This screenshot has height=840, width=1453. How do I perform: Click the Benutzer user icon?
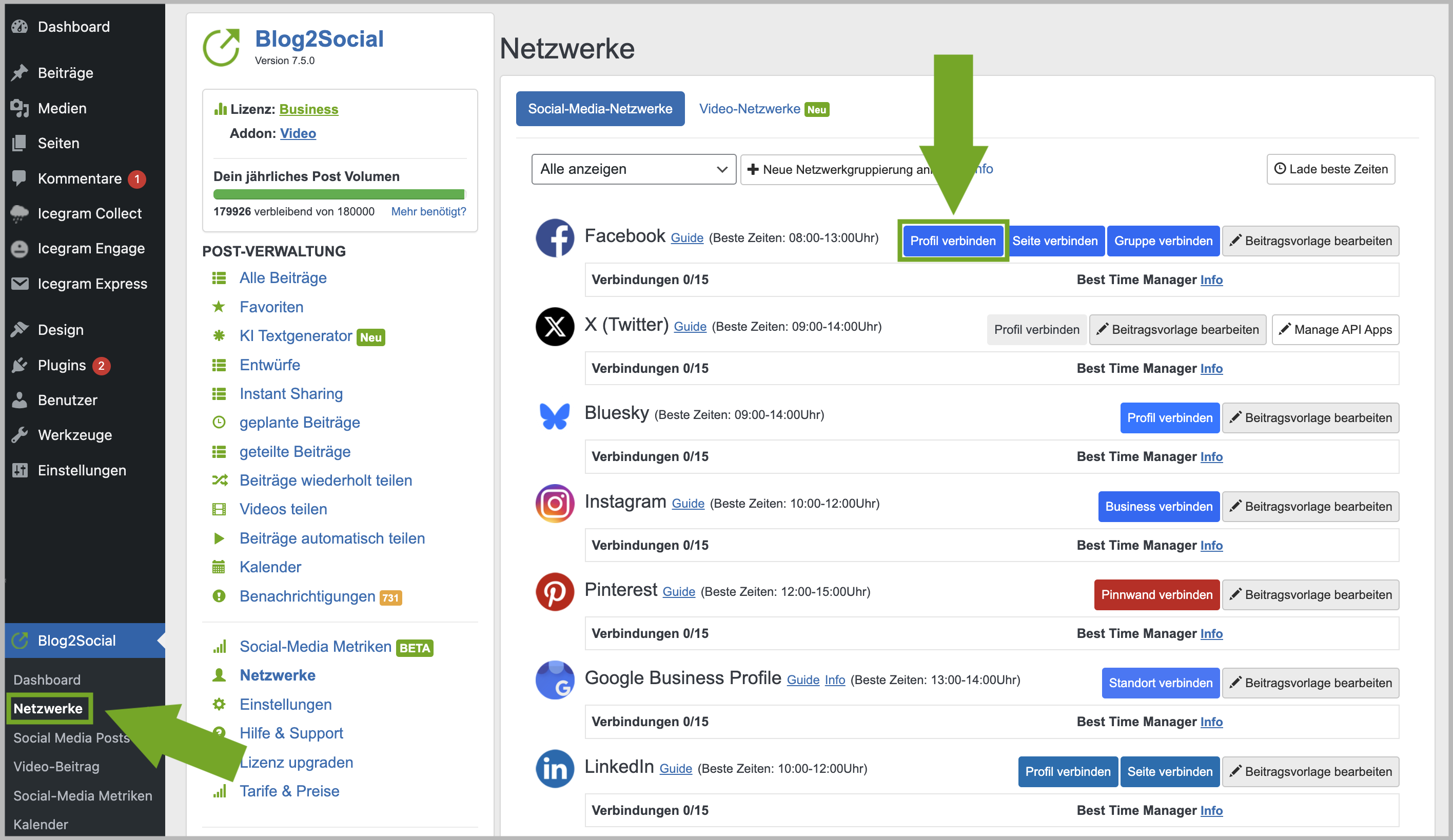point(19,400)
